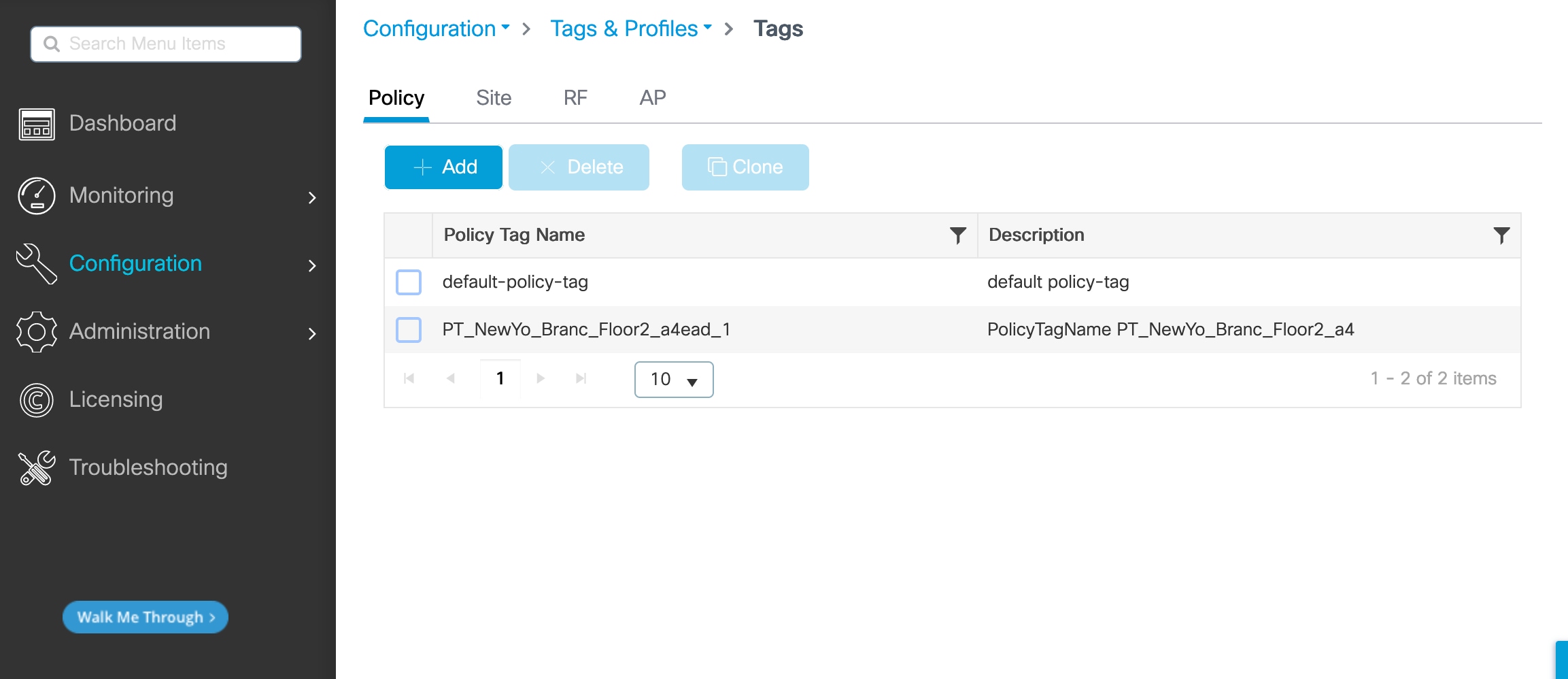
Task: Click the Search Menu Items field
Action: click(166, 44)
